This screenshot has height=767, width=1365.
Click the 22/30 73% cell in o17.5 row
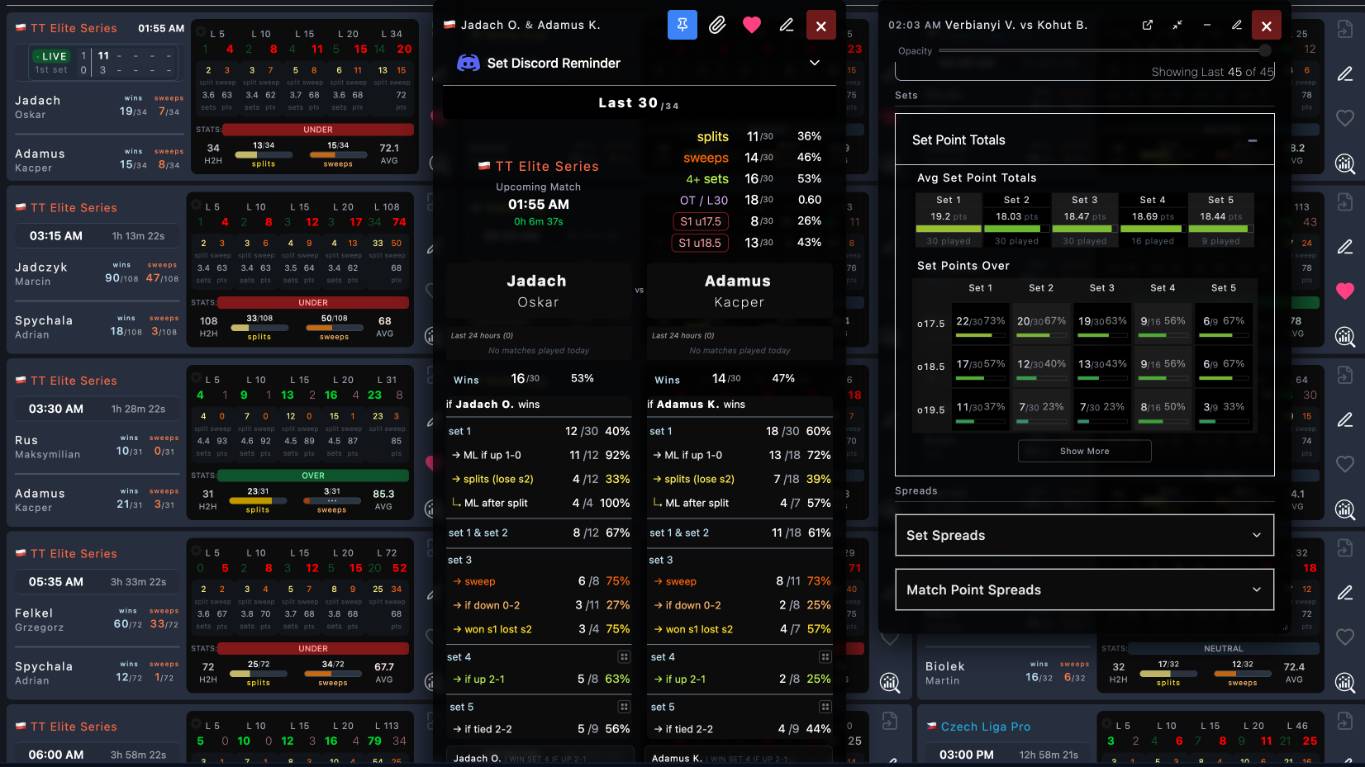tap(980, 324)
